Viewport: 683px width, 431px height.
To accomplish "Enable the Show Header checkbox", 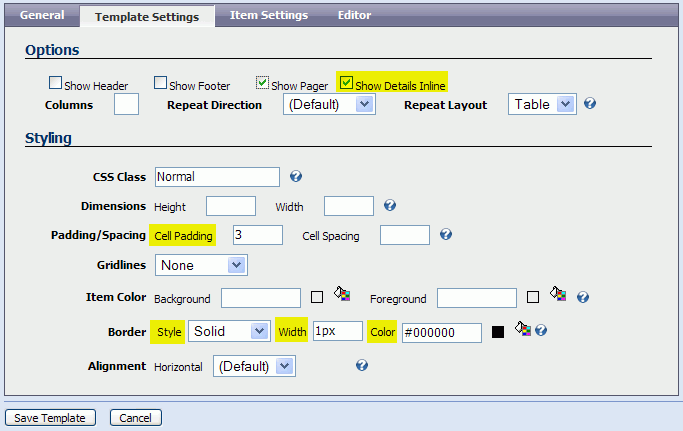I will click(x=55, y=82).
